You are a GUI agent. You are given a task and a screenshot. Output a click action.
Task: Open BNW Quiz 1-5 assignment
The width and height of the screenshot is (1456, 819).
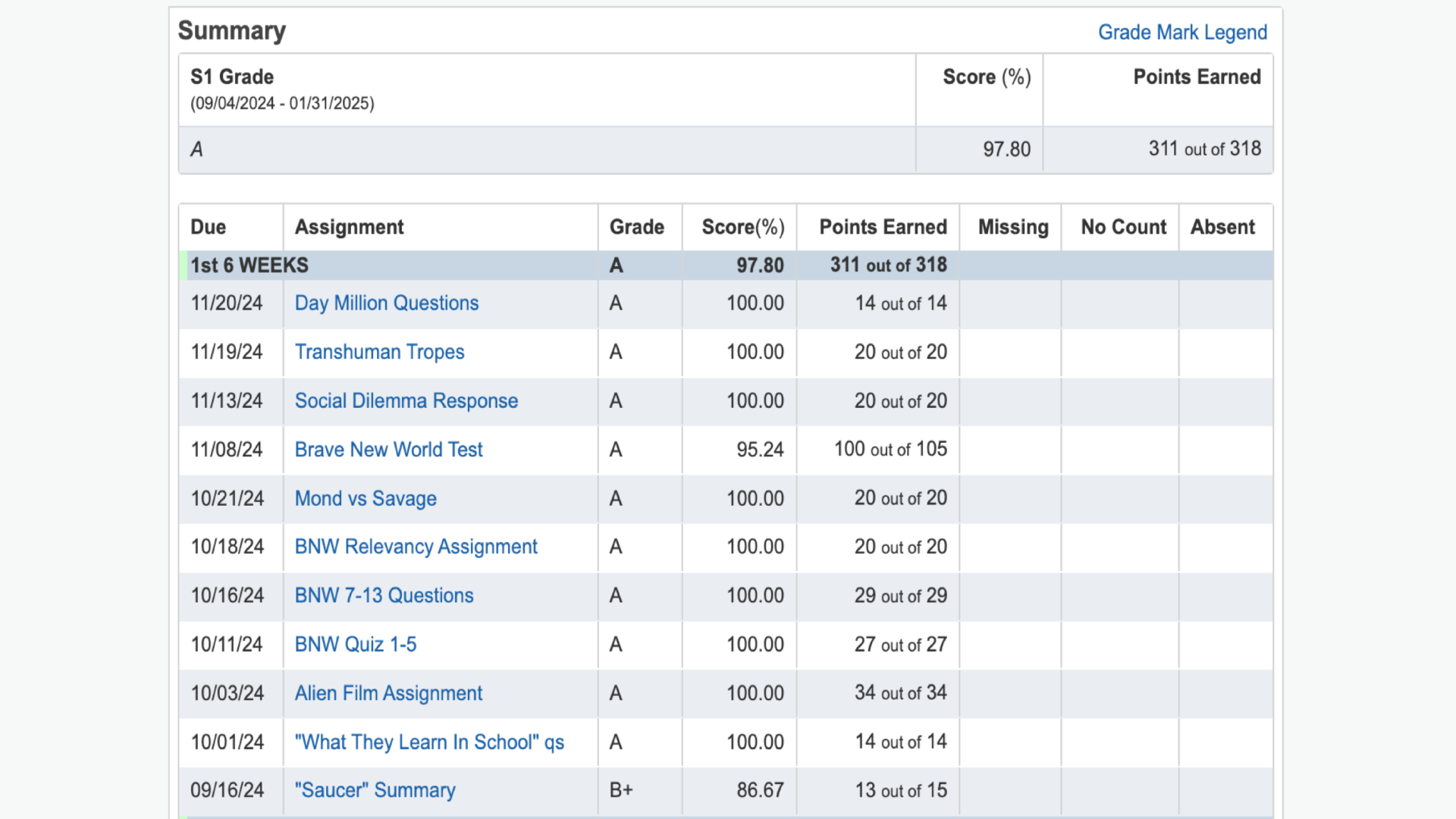(355, 645)
